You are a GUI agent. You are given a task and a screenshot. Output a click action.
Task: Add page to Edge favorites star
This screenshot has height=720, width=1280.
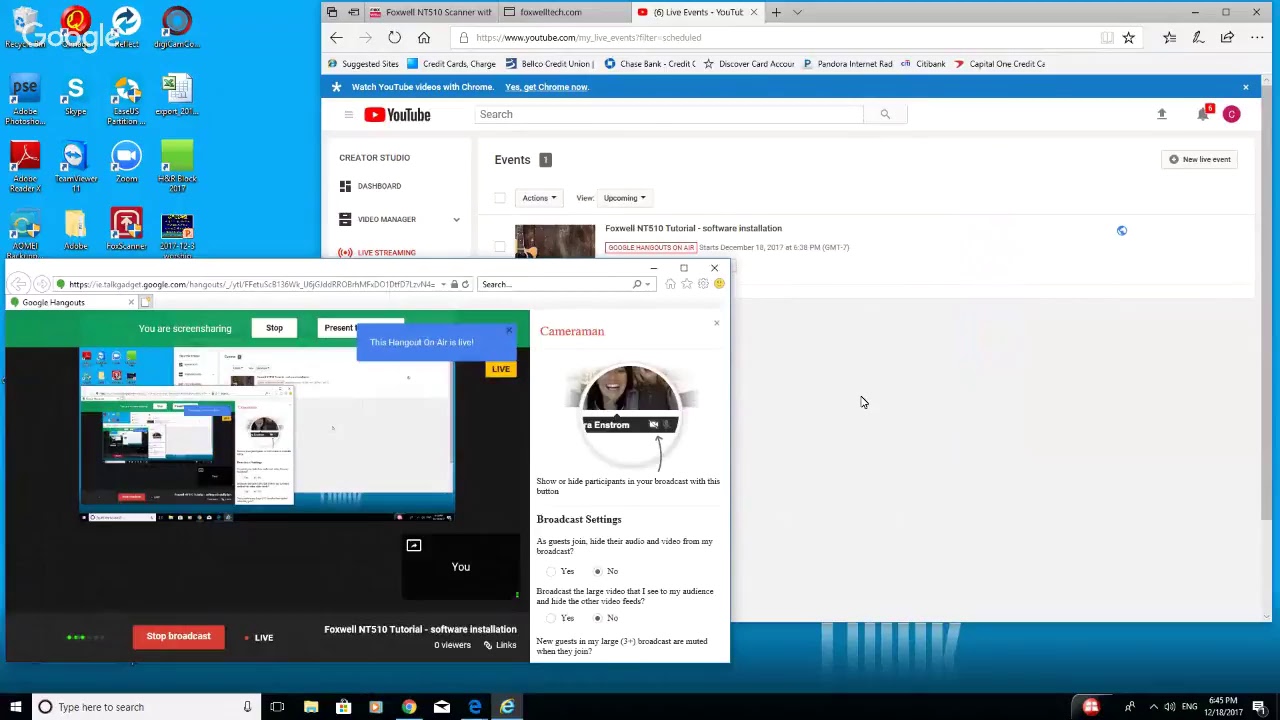point(1128,38)
